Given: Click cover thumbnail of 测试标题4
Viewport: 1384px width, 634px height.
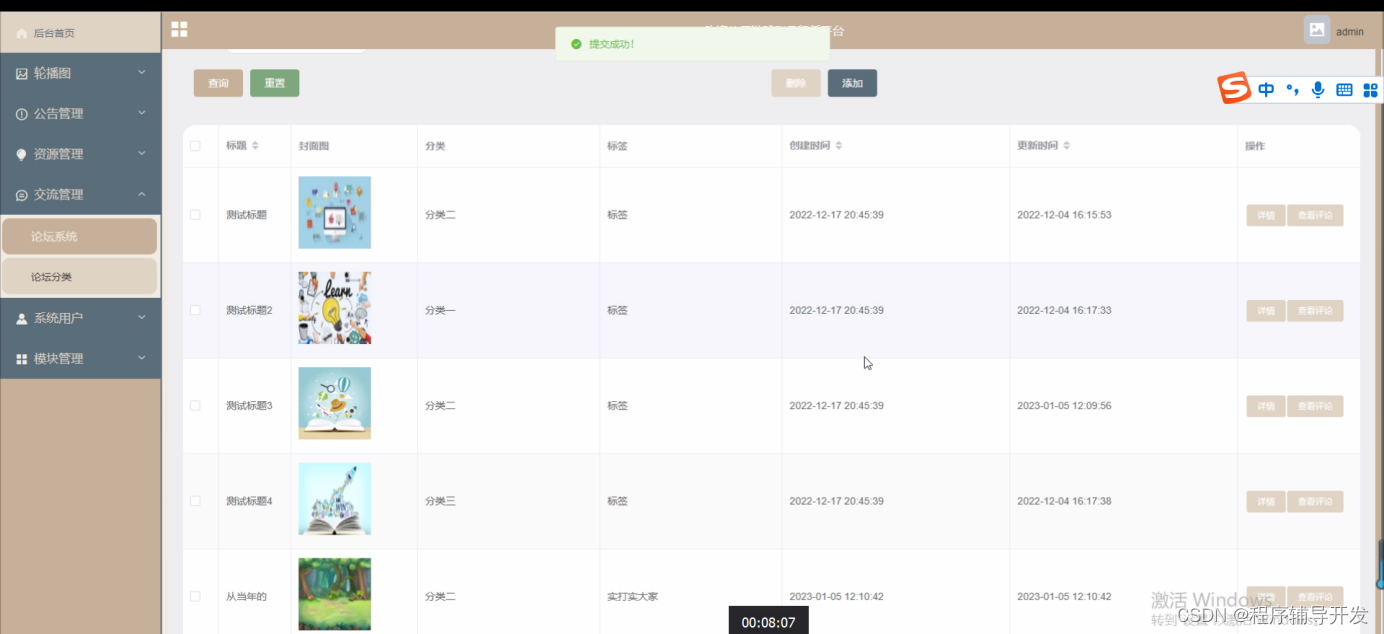Looking at the screenshot, I should pos(334,499).
